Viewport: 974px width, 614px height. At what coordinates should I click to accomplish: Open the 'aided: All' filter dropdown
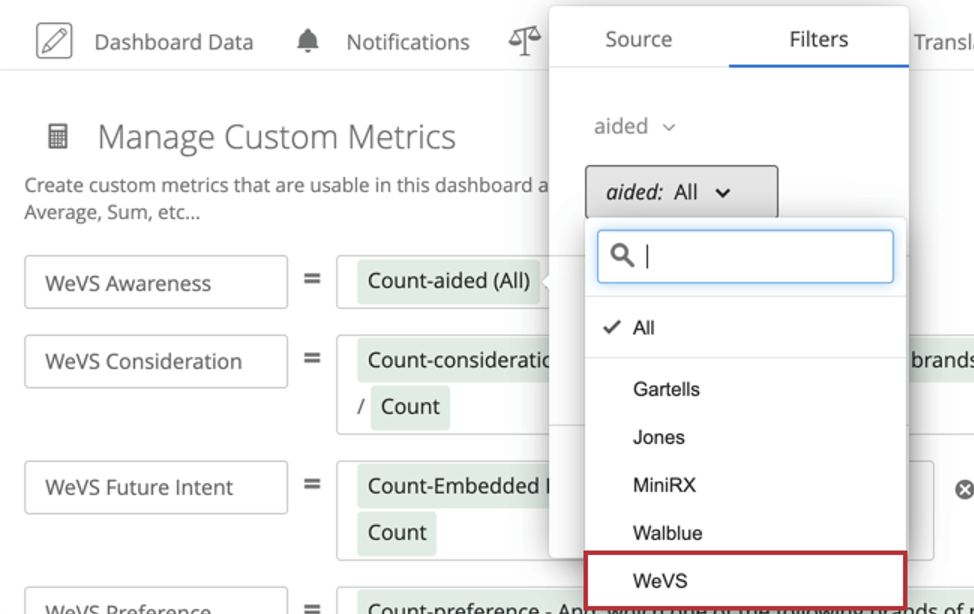point(681,191)
